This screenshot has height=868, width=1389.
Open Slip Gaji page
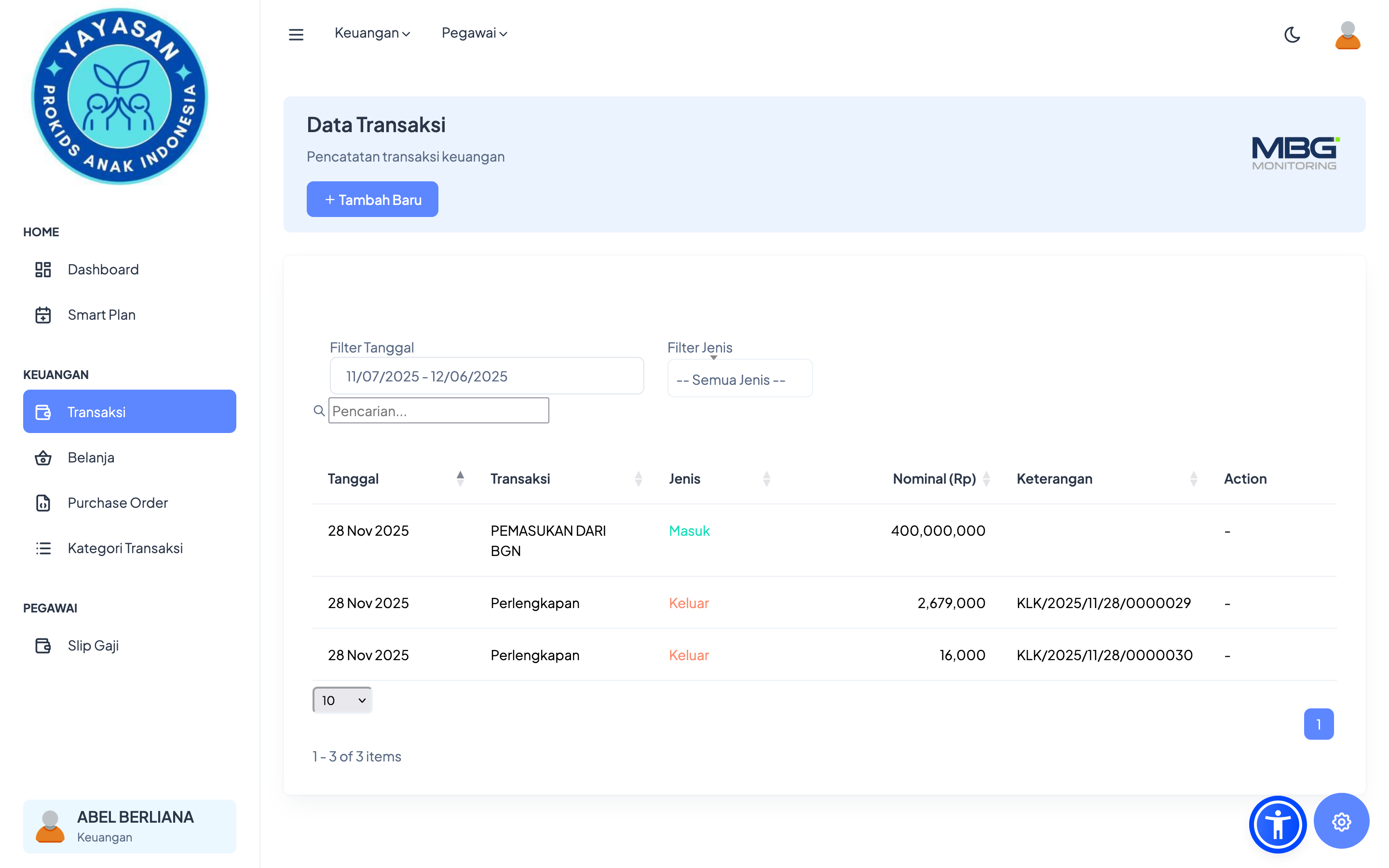(x=93, y=646)
